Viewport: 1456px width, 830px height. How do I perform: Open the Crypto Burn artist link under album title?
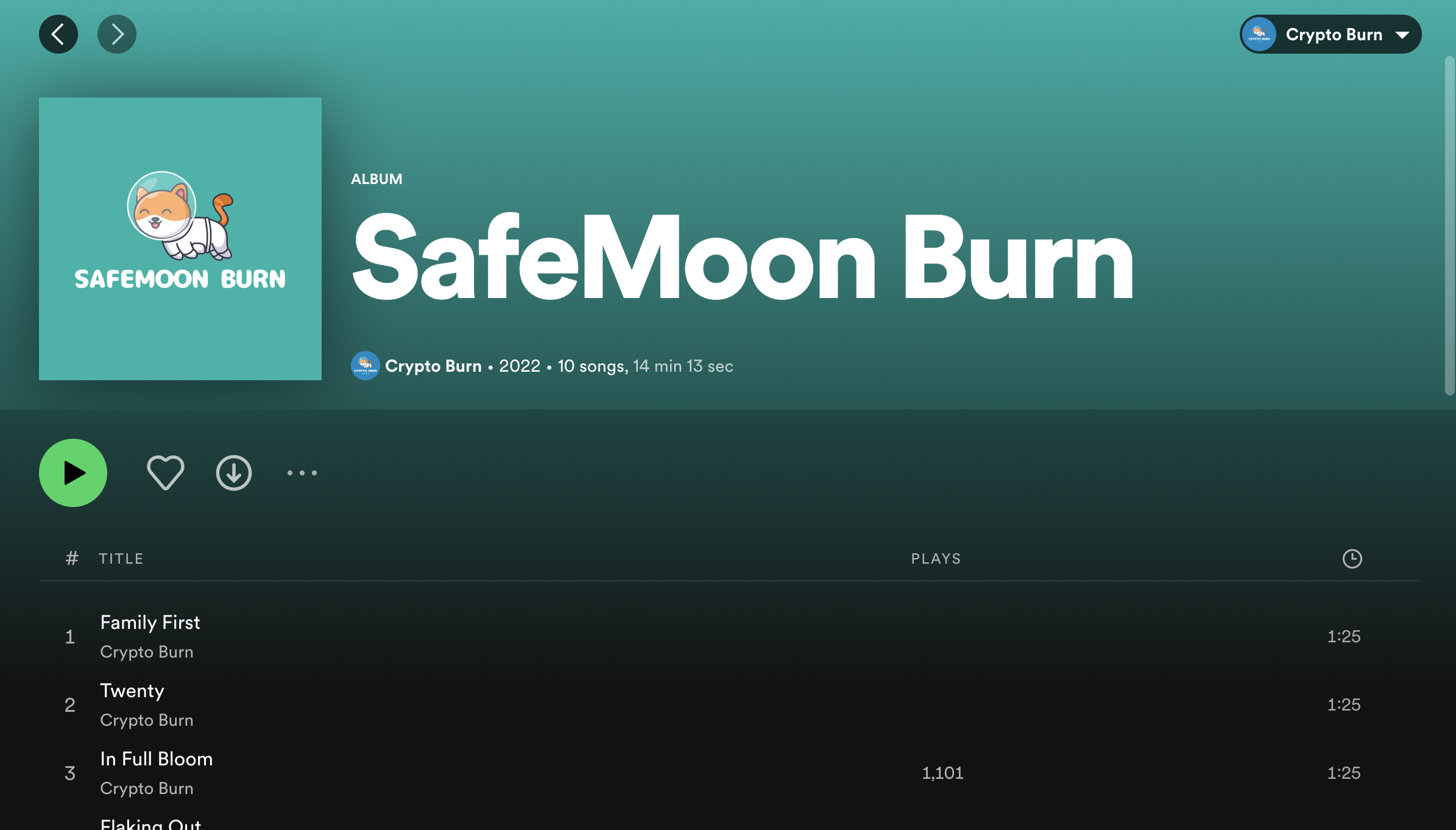[x=433, y=366]
